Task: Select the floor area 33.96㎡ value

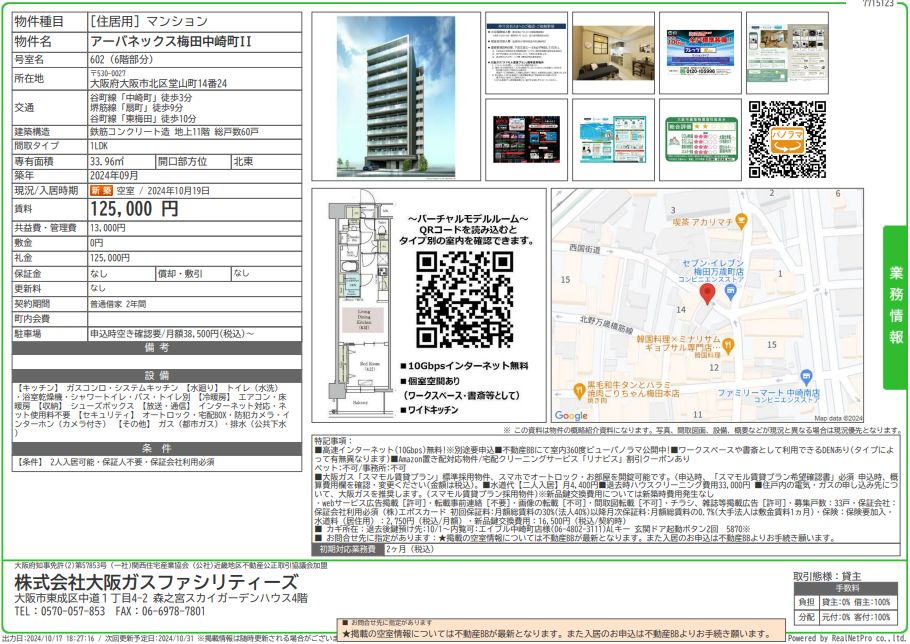Action: coord(107,162)
